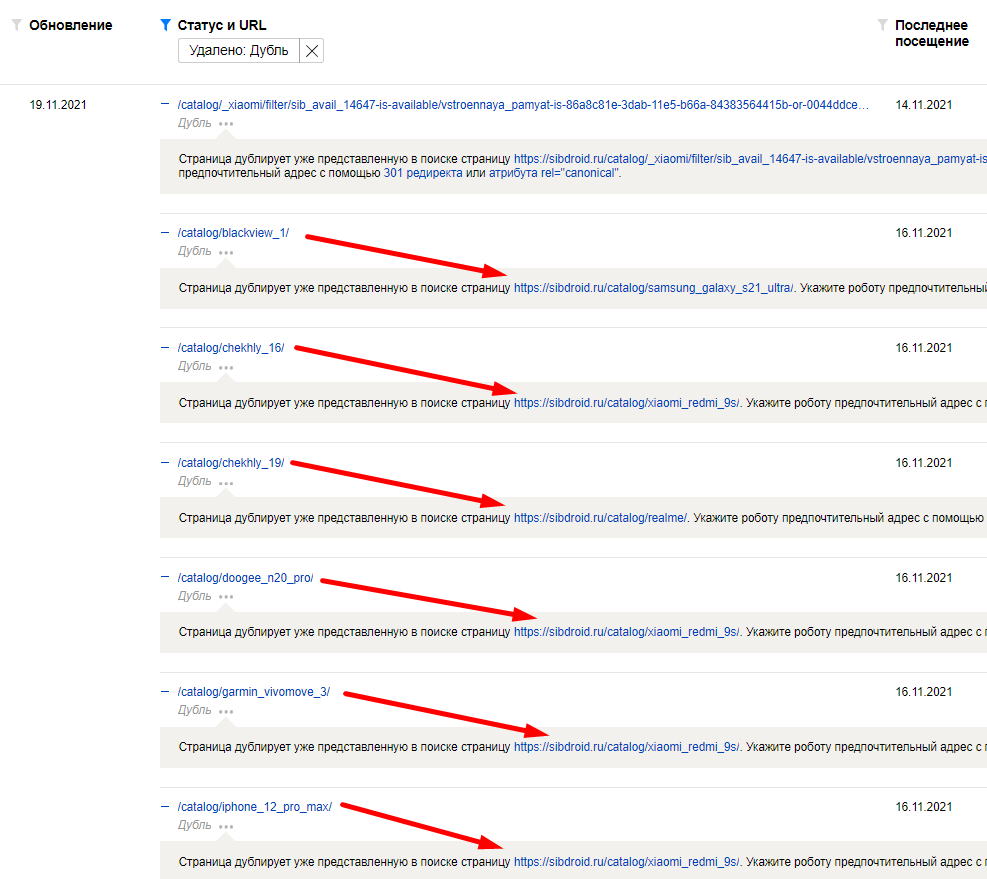Open the /catalog/_xiaomi/filter/sib_avail row URL
The width and height of the screenshot is (987, 879).
pos(523,105)
